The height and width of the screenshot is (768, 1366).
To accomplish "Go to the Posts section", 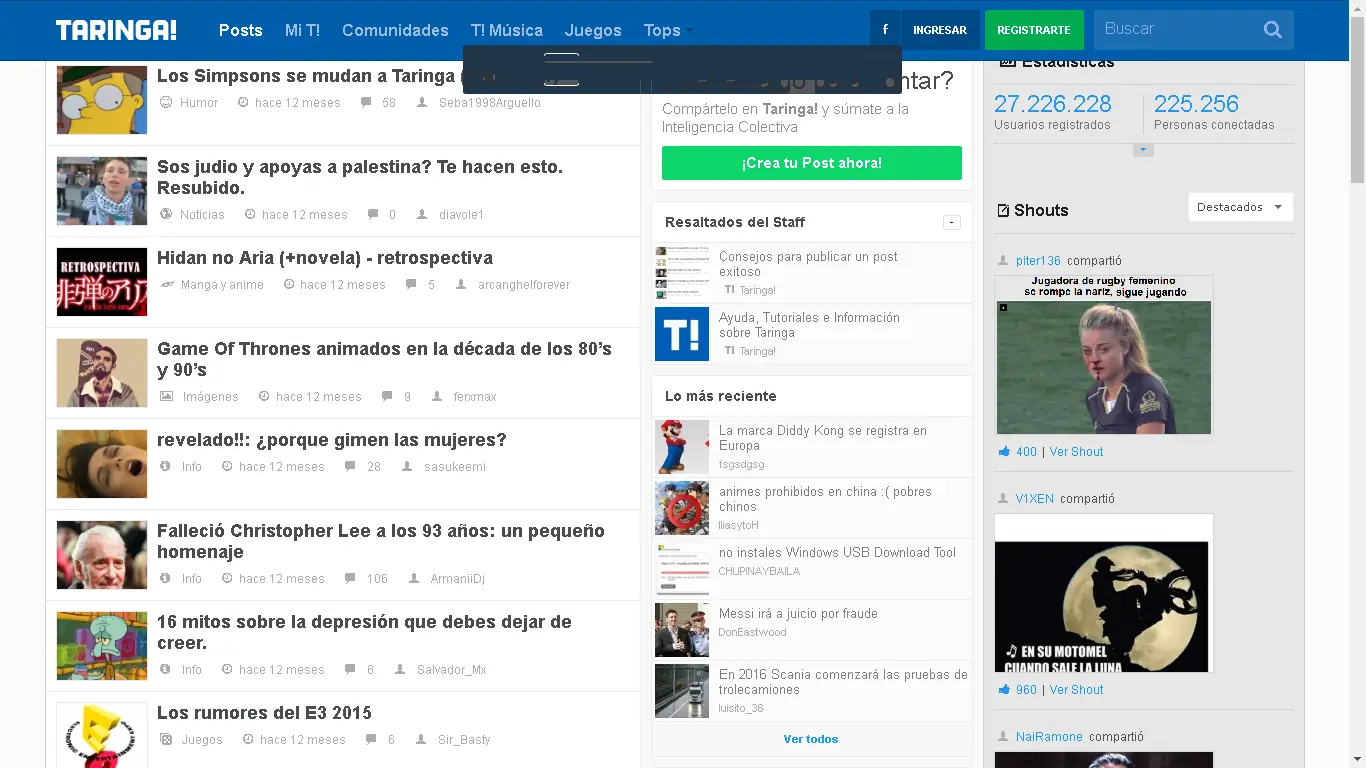I will pos(241,30).
